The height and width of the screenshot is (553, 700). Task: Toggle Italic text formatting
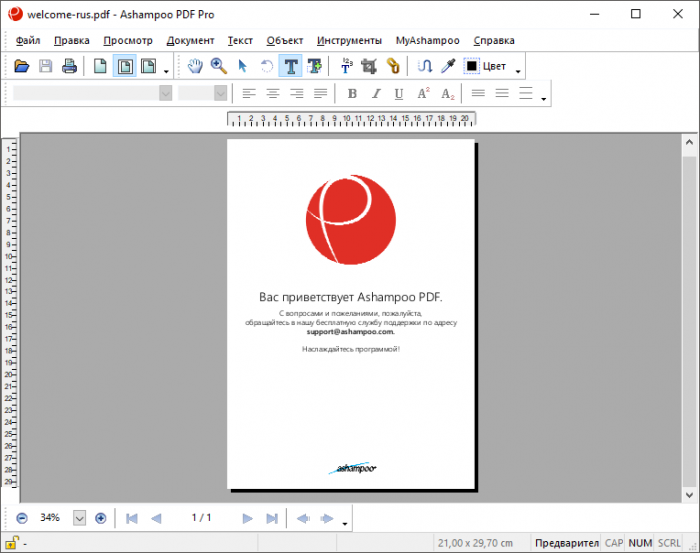376,94
